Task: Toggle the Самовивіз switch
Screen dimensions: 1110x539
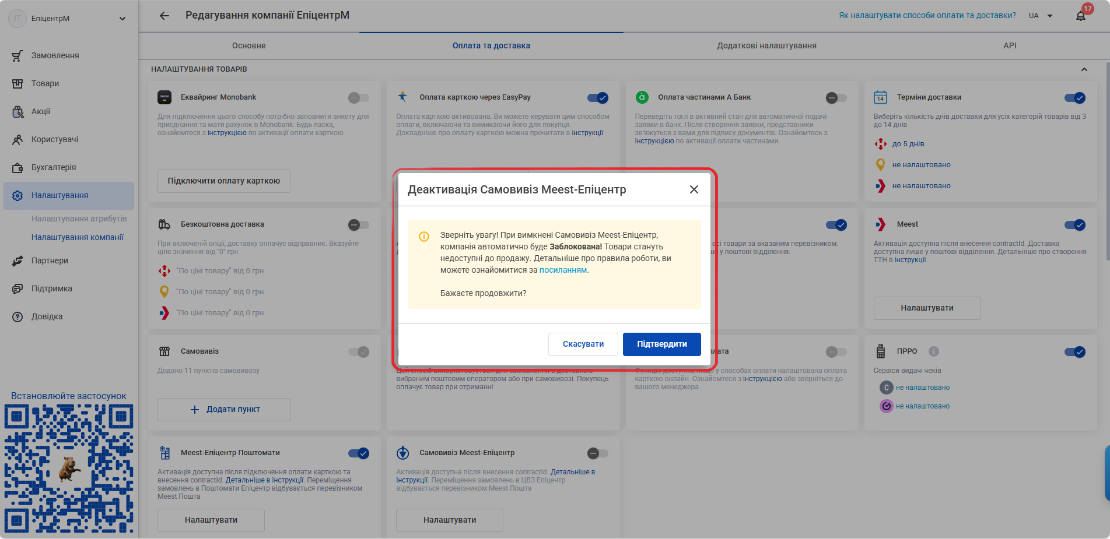Action: pos(359,351)
